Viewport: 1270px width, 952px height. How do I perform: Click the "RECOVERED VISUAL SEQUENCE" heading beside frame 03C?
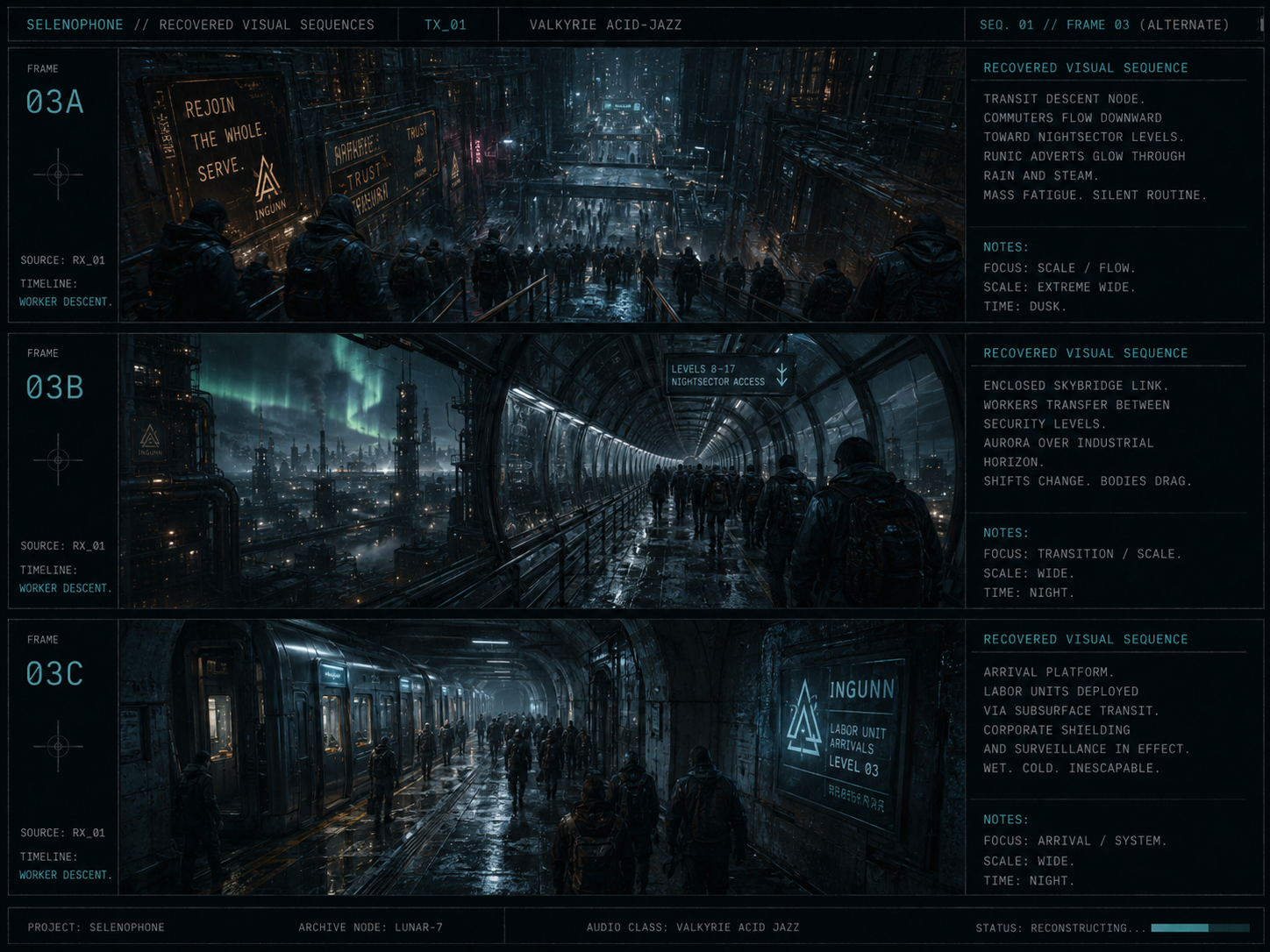coord(1086,640)
